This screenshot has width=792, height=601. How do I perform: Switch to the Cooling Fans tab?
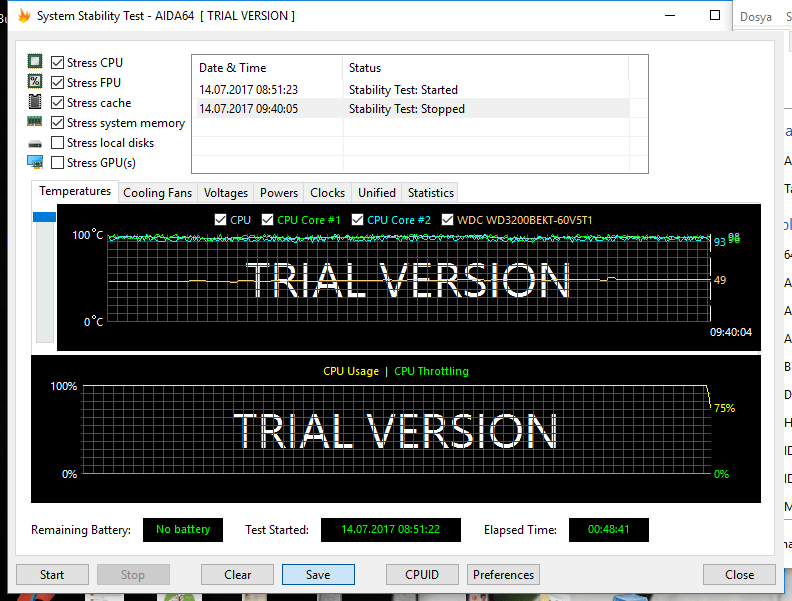click(x=158, y=193)
